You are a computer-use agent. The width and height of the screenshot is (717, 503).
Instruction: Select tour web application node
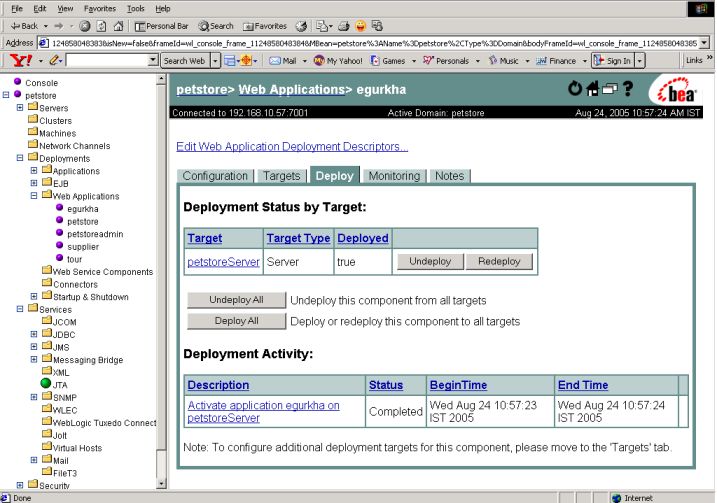75,259
